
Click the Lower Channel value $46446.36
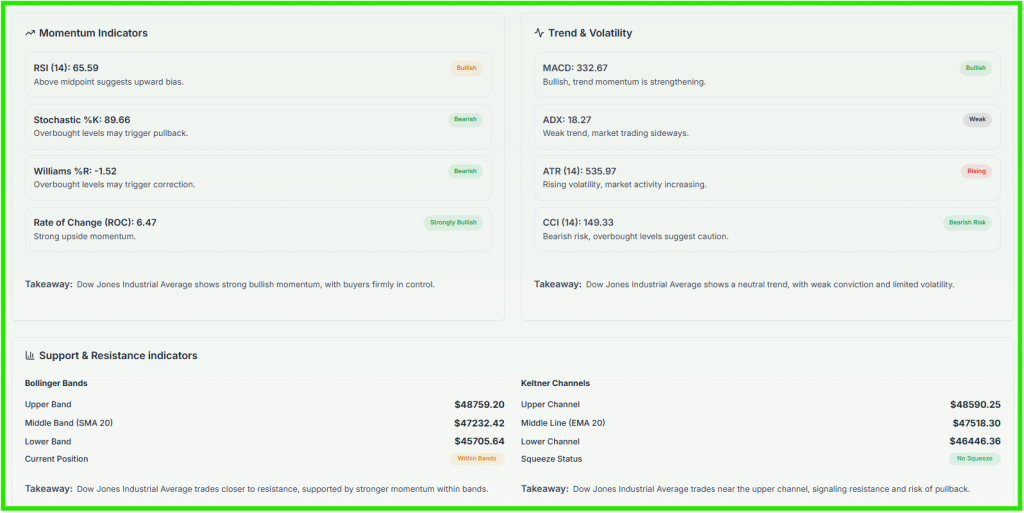coord(975,441)
